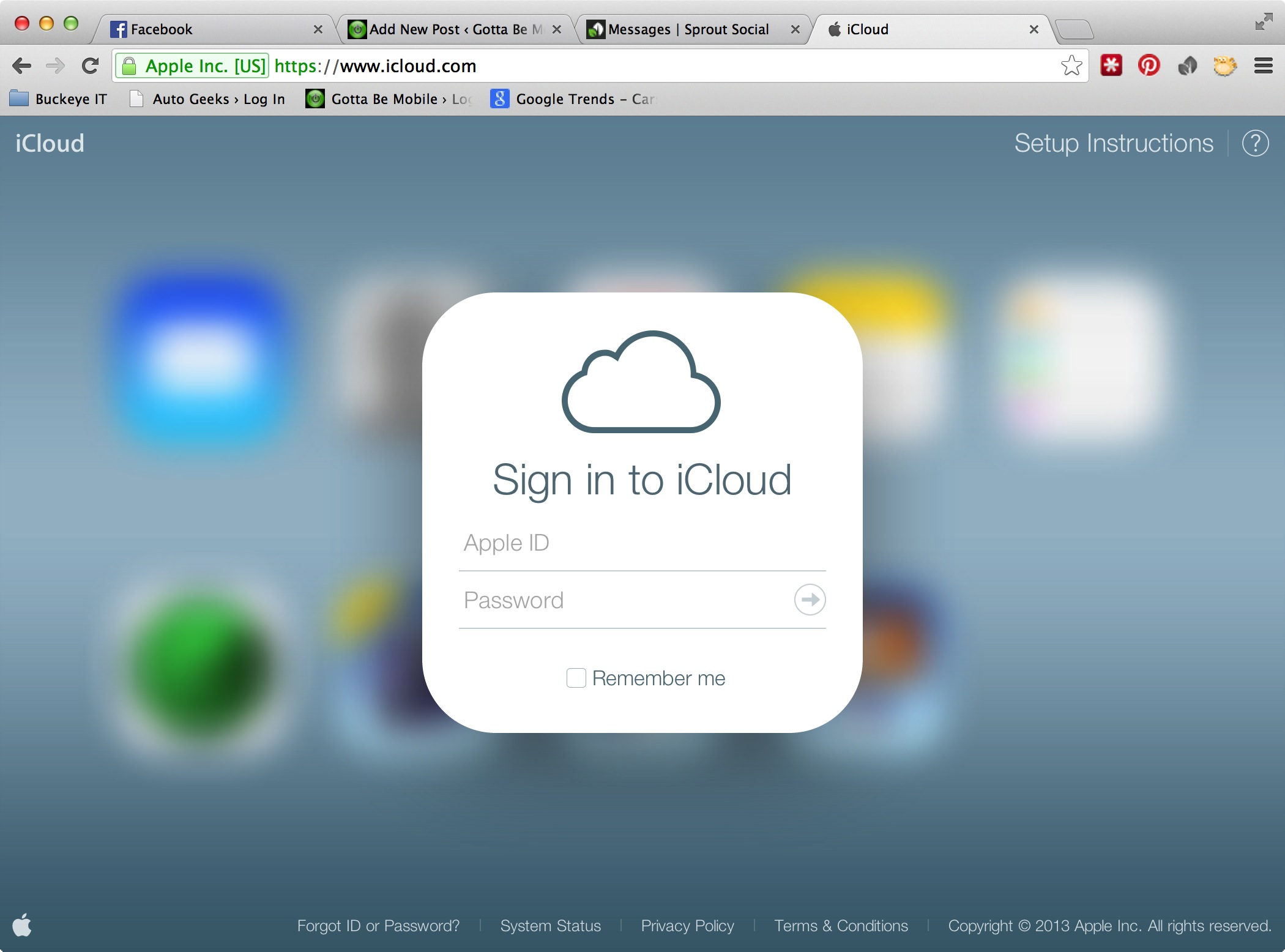The height and width of the screenshot is (952, 1285).
Task: Click the URL address bar
Action: (x=600, y=65)
